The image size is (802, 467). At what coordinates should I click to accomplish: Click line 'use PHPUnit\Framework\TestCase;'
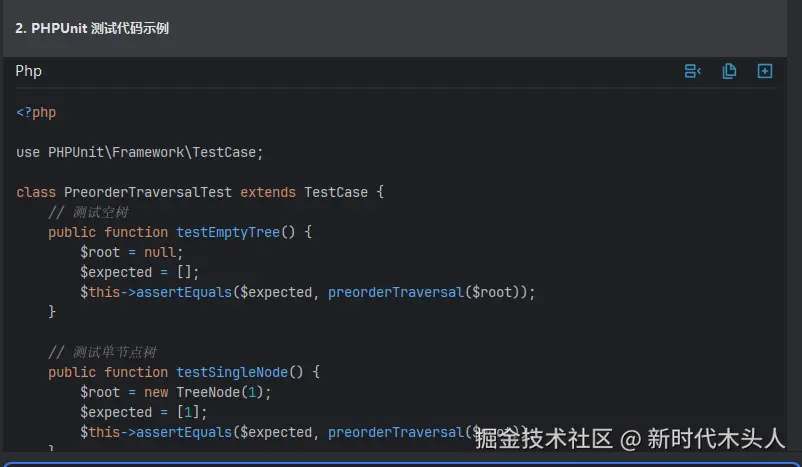pos(140,152)
